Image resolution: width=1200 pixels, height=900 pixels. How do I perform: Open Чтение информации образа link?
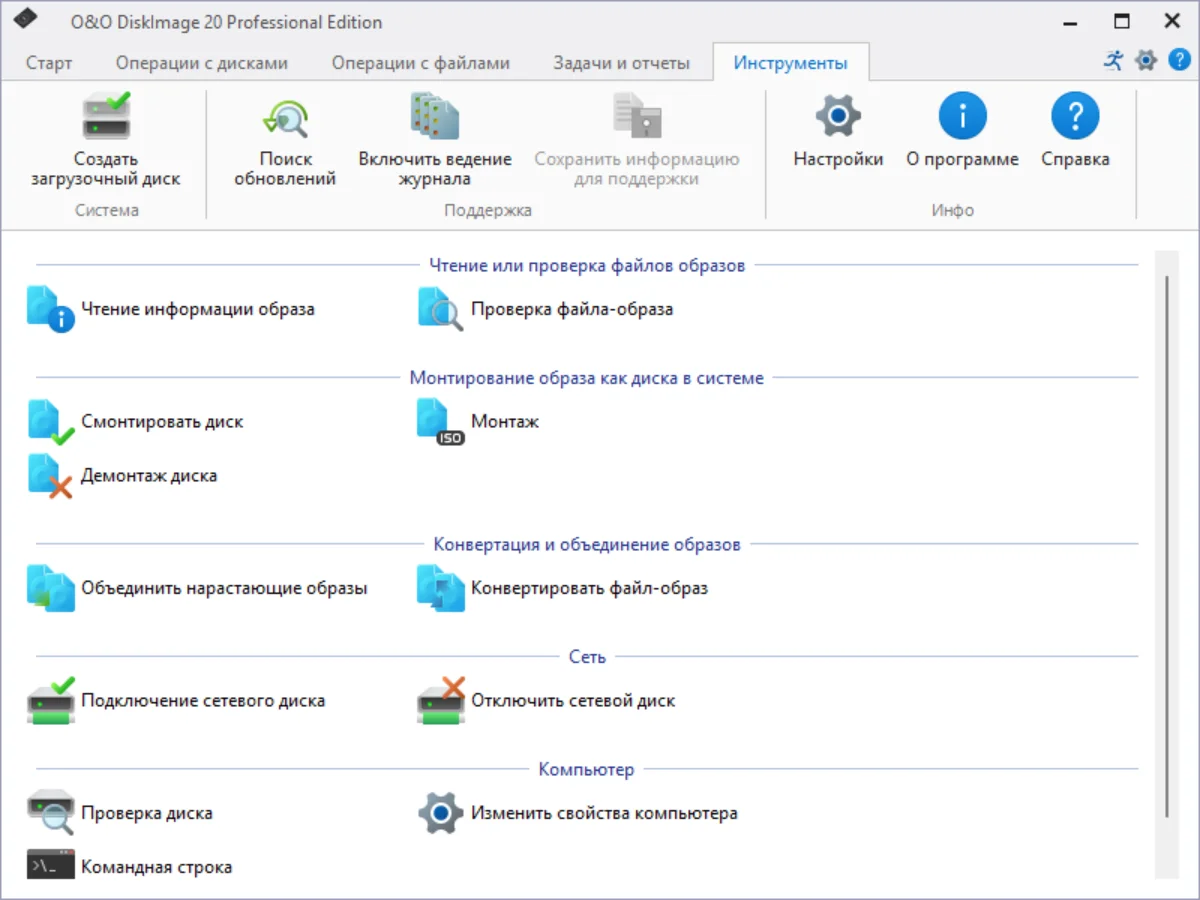(198, 309)
